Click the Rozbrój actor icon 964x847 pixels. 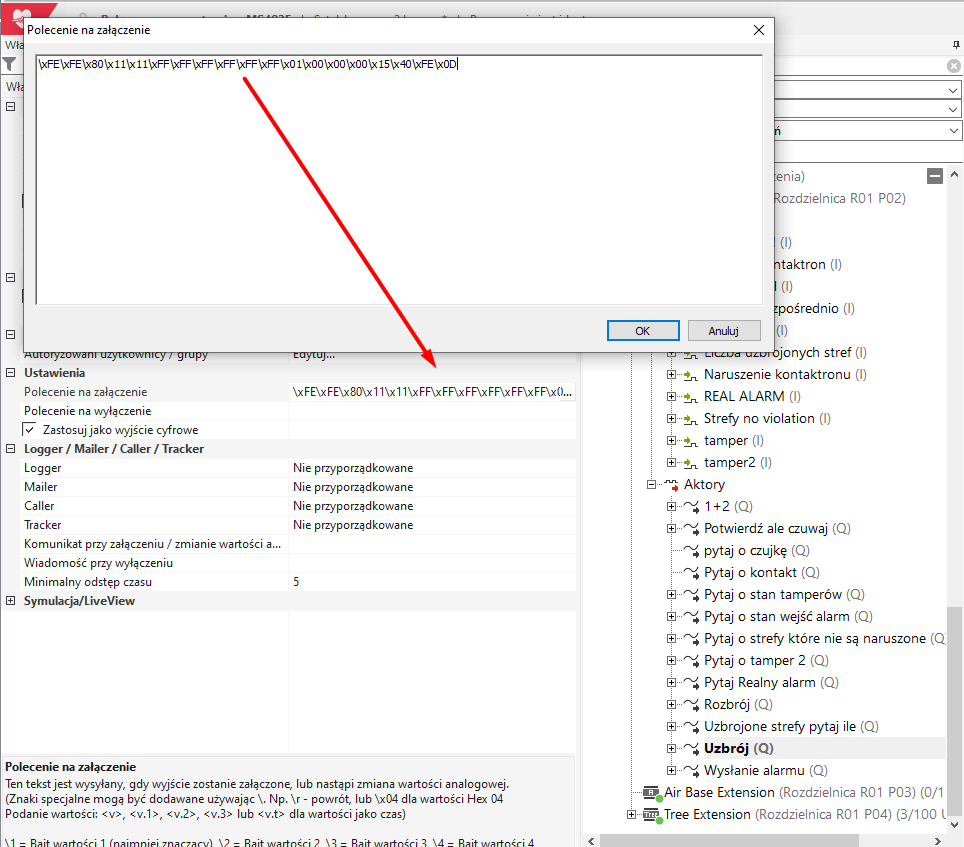[690, 704]
